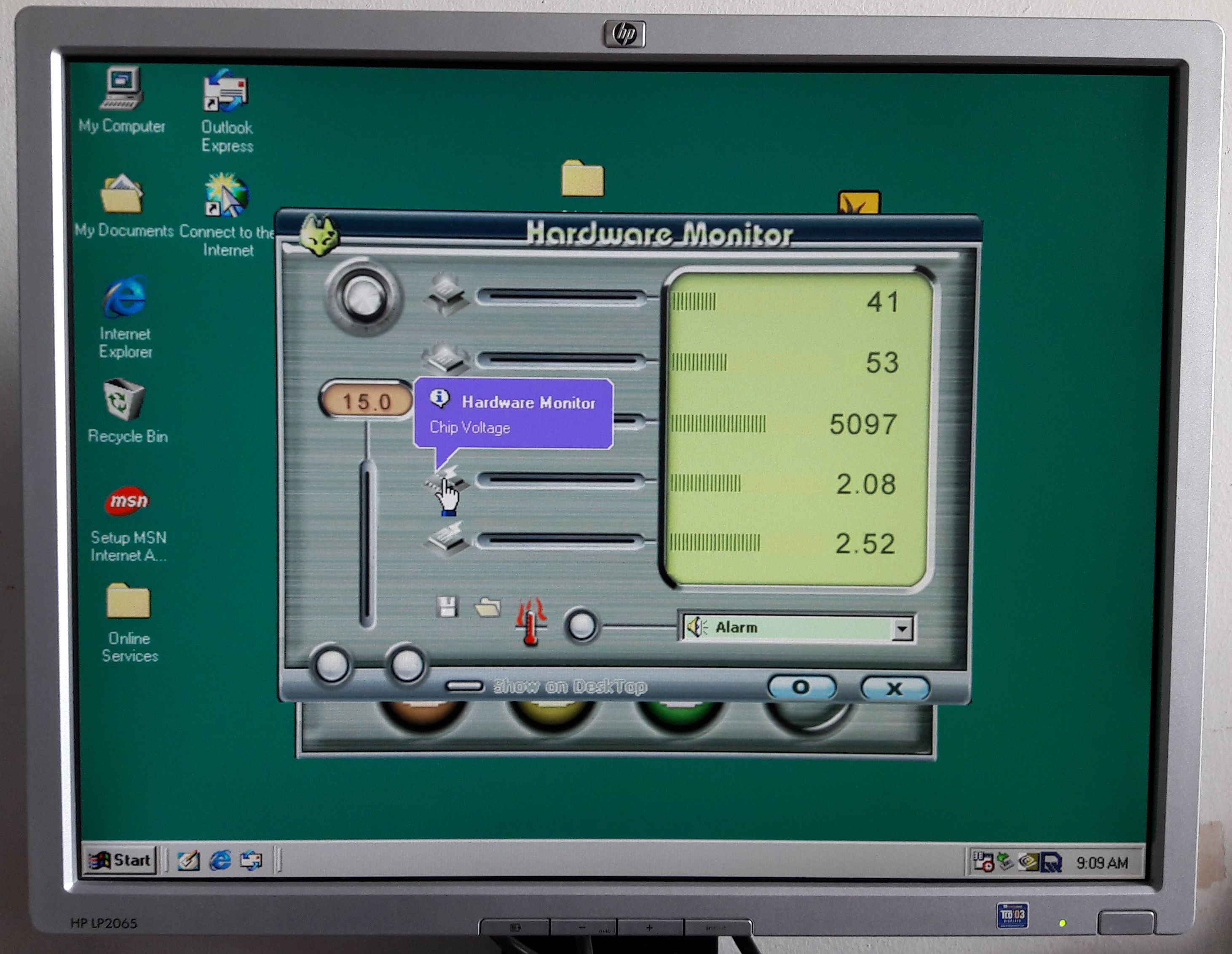Click the Hardware Monitor title bar text
Screen dimensions: 1232x954
pyautogui.click(x=659, y=233)
